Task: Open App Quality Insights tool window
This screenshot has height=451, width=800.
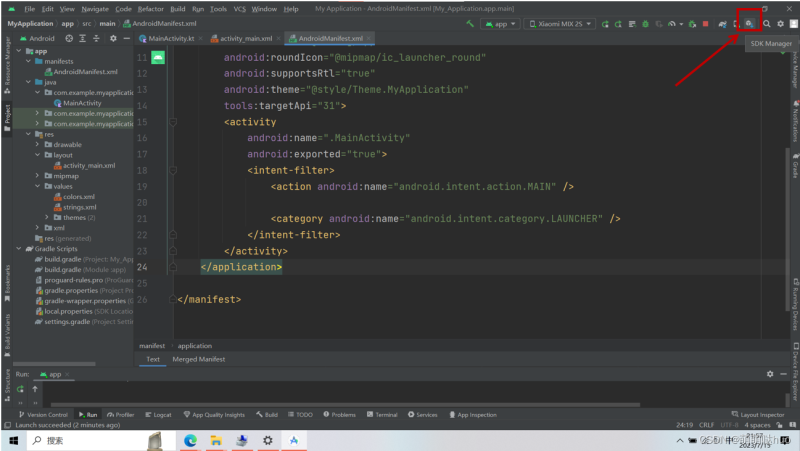Action: pyautogui.click(x=214, y=415)
